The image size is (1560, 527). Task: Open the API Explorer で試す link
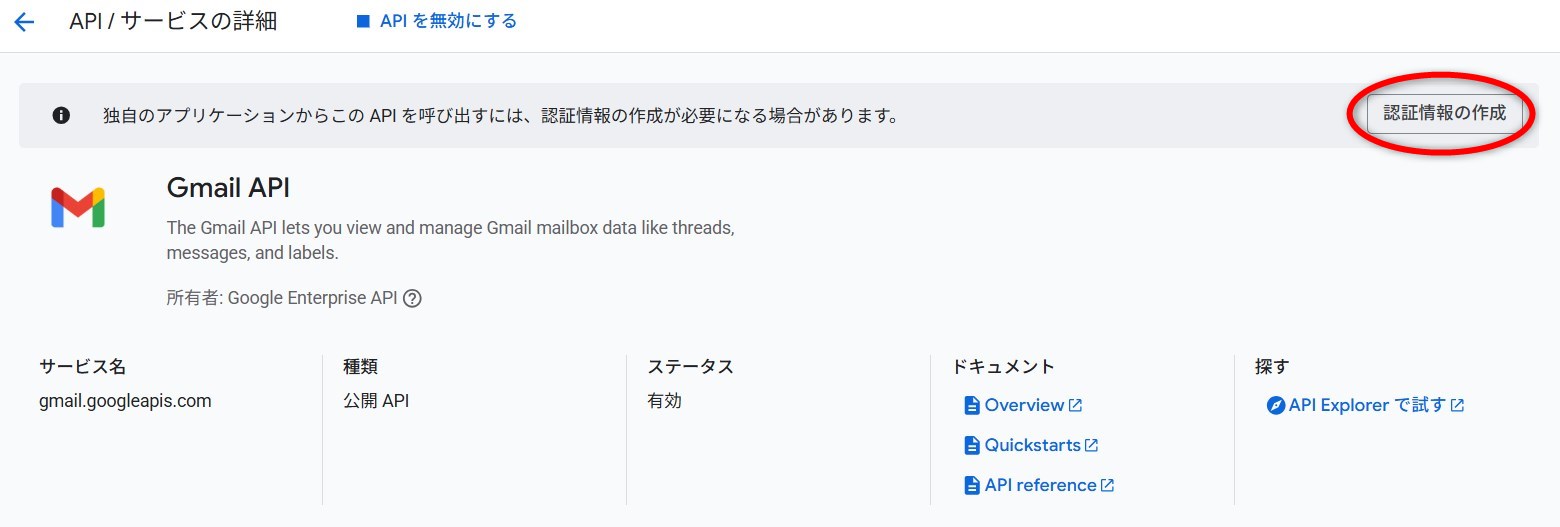[1367, 405]
